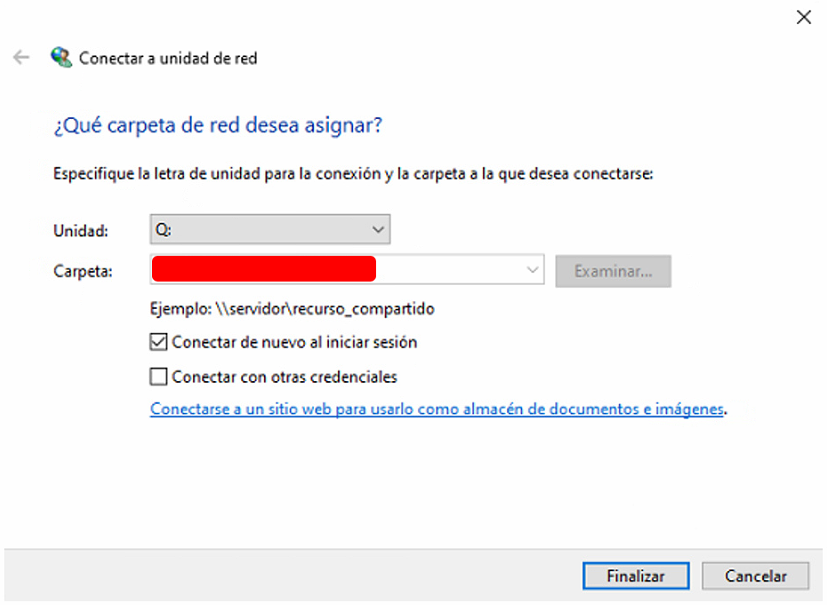This screenshot has width=827, height=605.
Task: Close the Conectar a unidad de red dialog
Action: tap(803, 17)
